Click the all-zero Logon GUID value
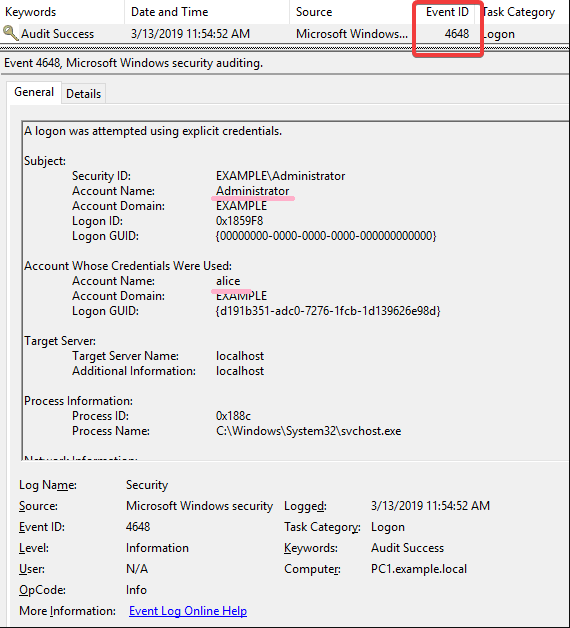570x628 pixels. [x=326, y=236]
